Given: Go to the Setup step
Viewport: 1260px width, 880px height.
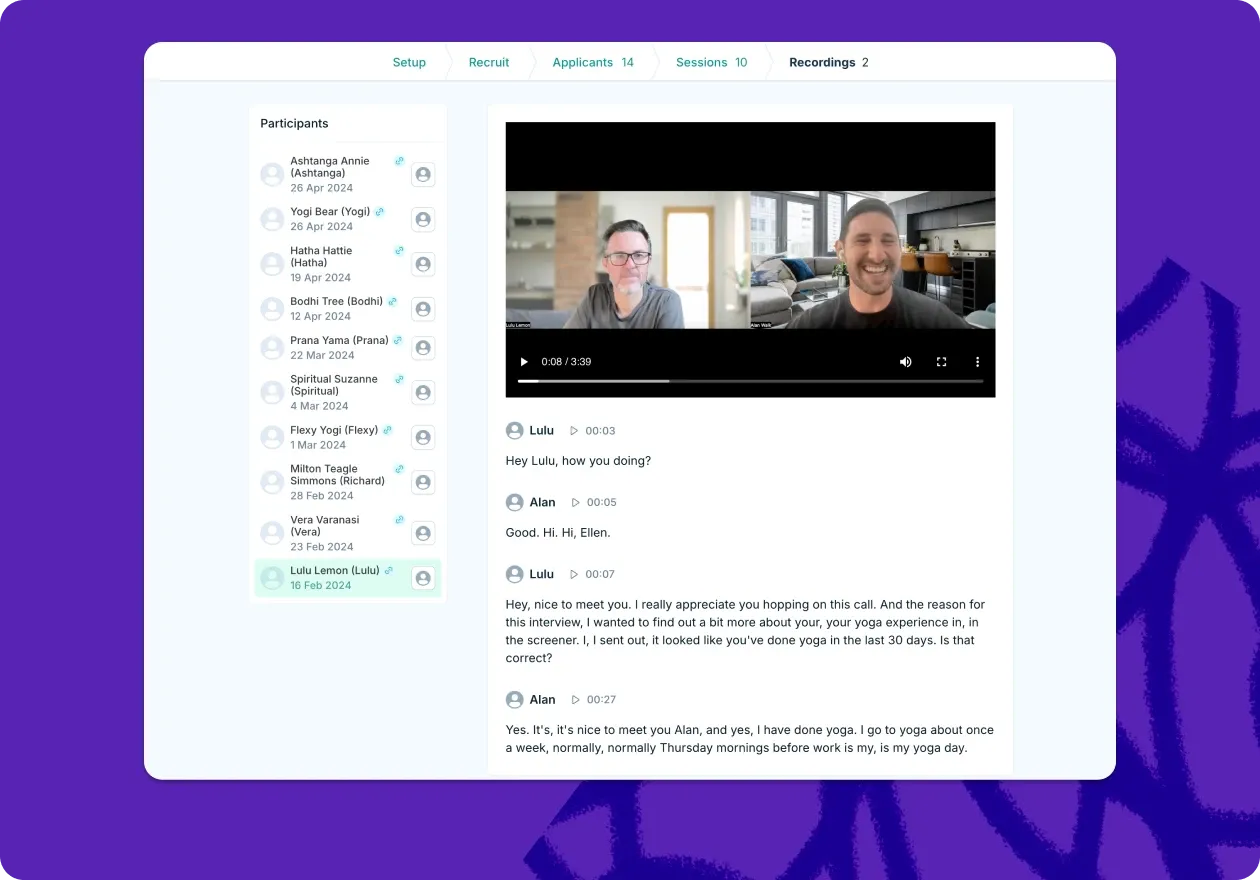Looking at the screenshot, I should tap(409, 62).
